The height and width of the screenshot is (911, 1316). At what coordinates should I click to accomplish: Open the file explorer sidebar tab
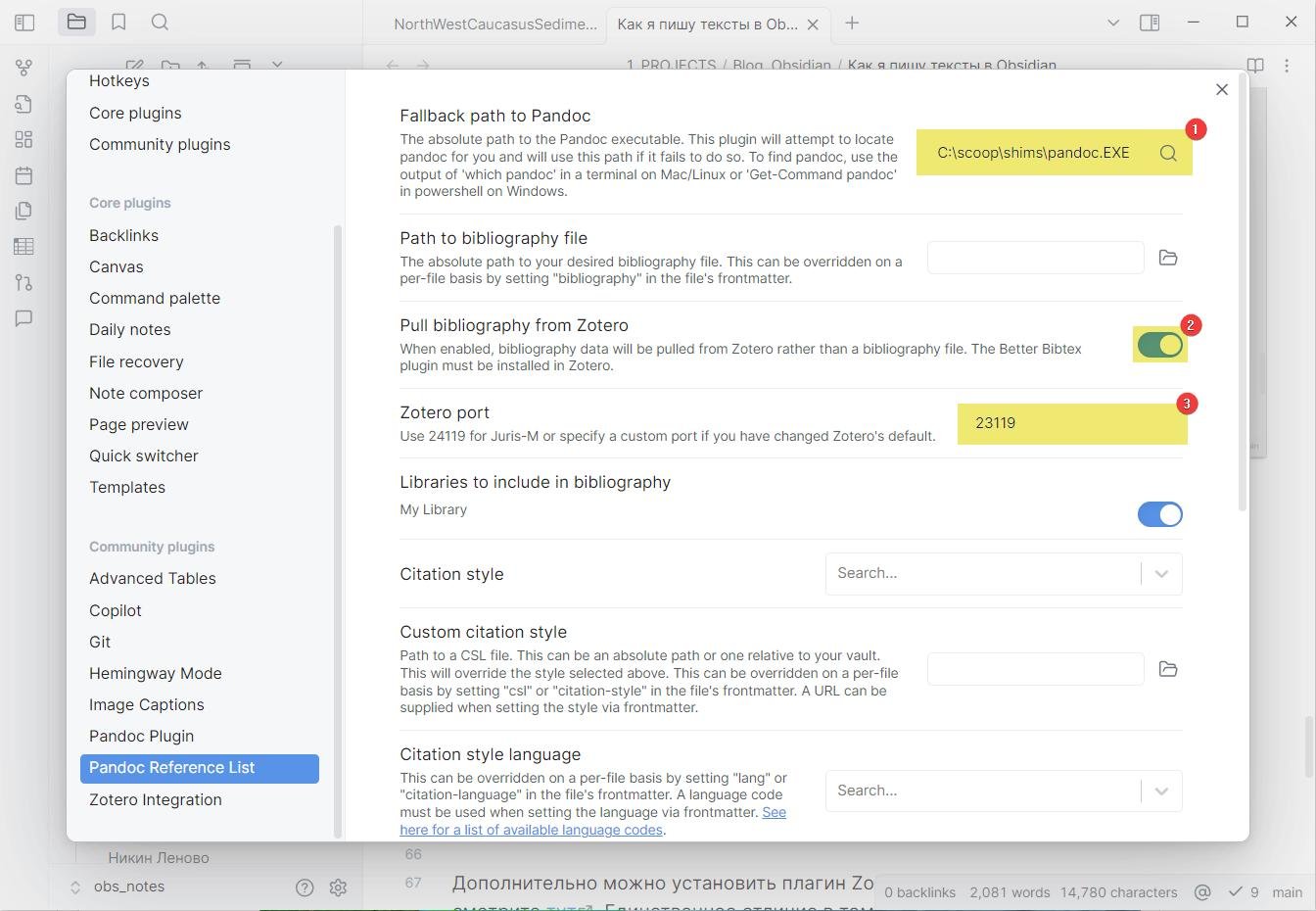76,23
